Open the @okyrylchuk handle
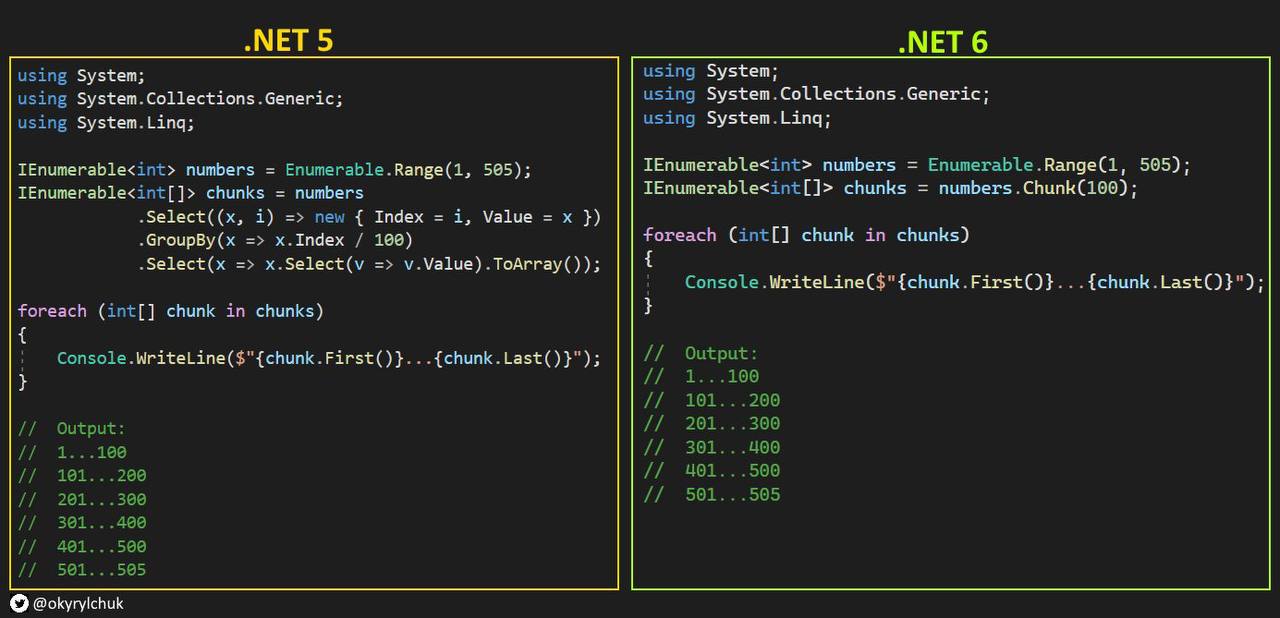Viewport: 1280px width, 618px height. [78, 603]
